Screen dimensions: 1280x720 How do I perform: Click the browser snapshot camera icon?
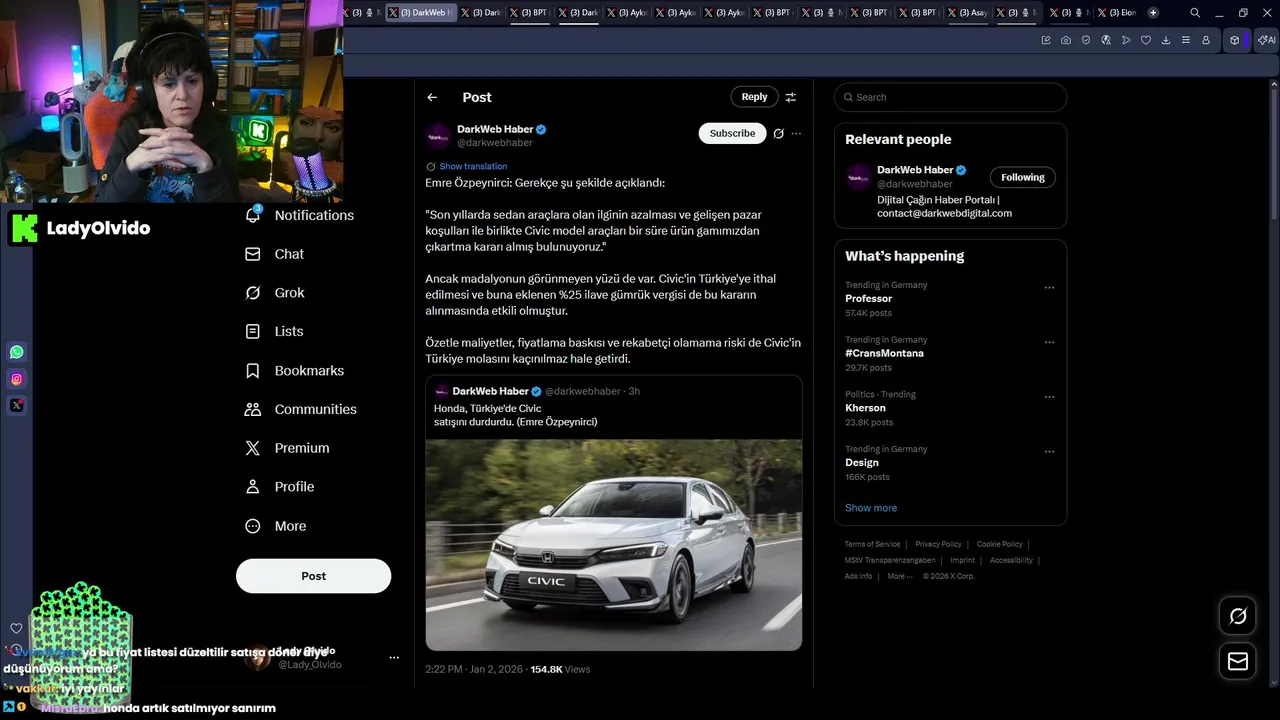(x=1066, y=40)
